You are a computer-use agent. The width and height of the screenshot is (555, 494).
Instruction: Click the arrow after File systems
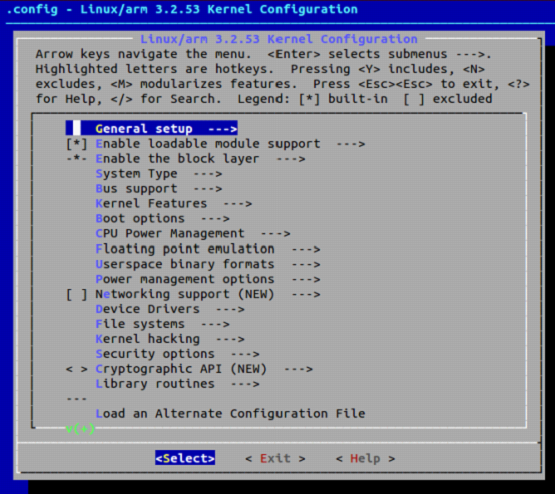point(215,324)
